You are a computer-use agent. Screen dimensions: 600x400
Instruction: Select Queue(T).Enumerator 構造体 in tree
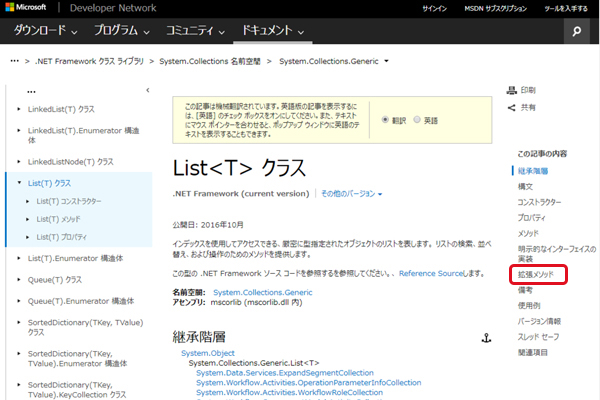click(81, 301)
